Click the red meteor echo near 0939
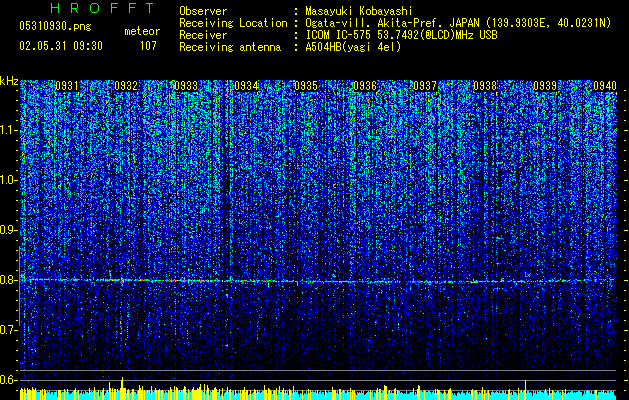Viewport: 629px width, 400px height. (526, 275)
